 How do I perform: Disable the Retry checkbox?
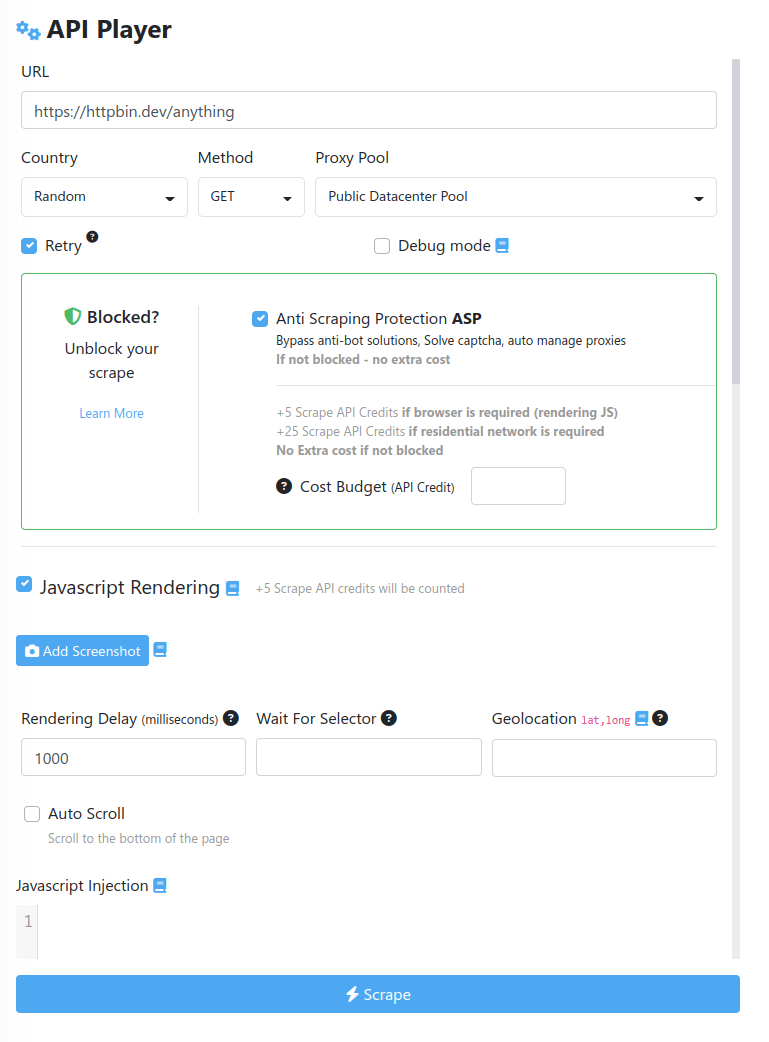[29, 245]
